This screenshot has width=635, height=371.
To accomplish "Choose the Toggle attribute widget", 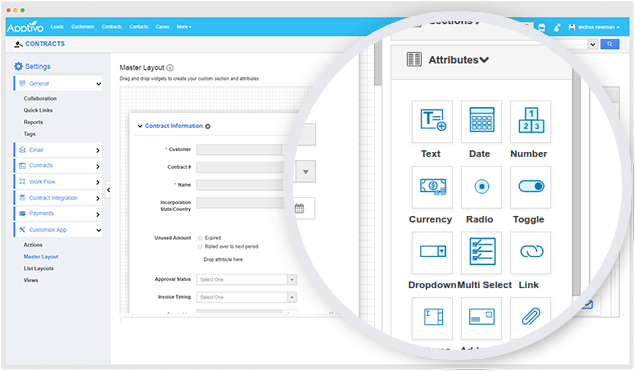I will pyautogui.click(x=531, y=187).
